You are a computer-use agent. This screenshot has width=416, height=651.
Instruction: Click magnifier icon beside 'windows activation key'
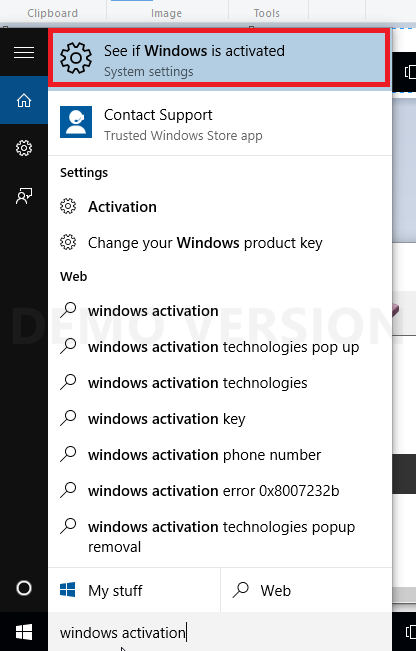(68, 418)
